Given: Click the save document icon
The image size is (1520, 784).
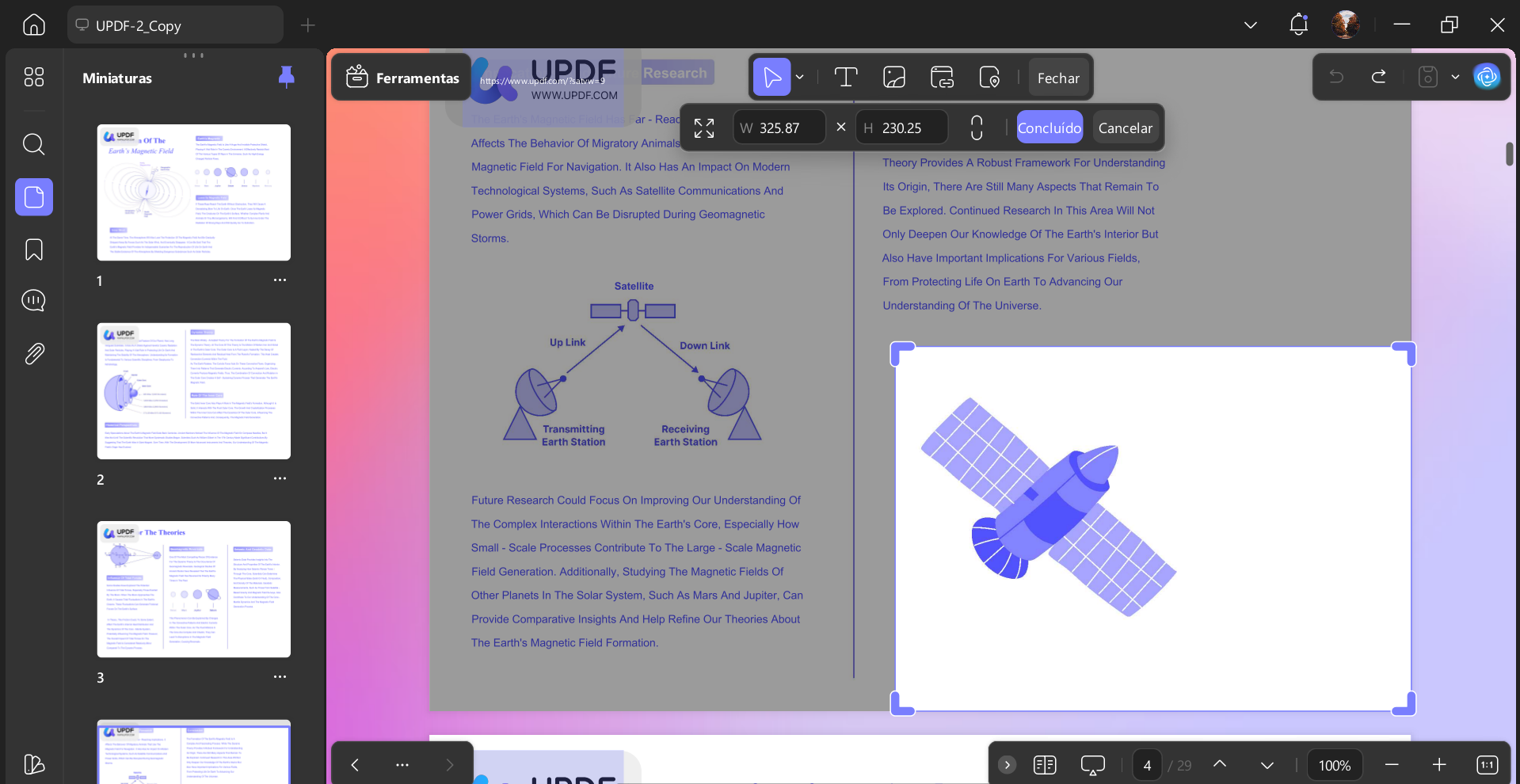Looking at the screenshot, I should pos(1427,77).
